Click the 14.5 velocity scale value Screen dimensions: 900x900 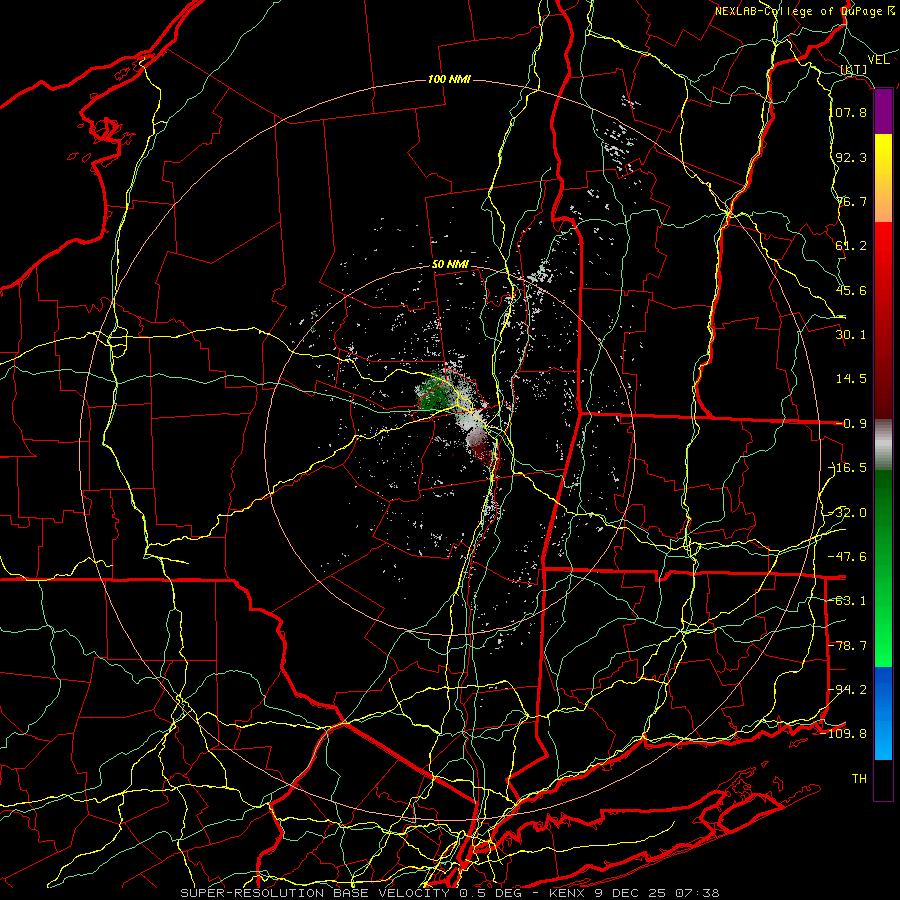851,379
